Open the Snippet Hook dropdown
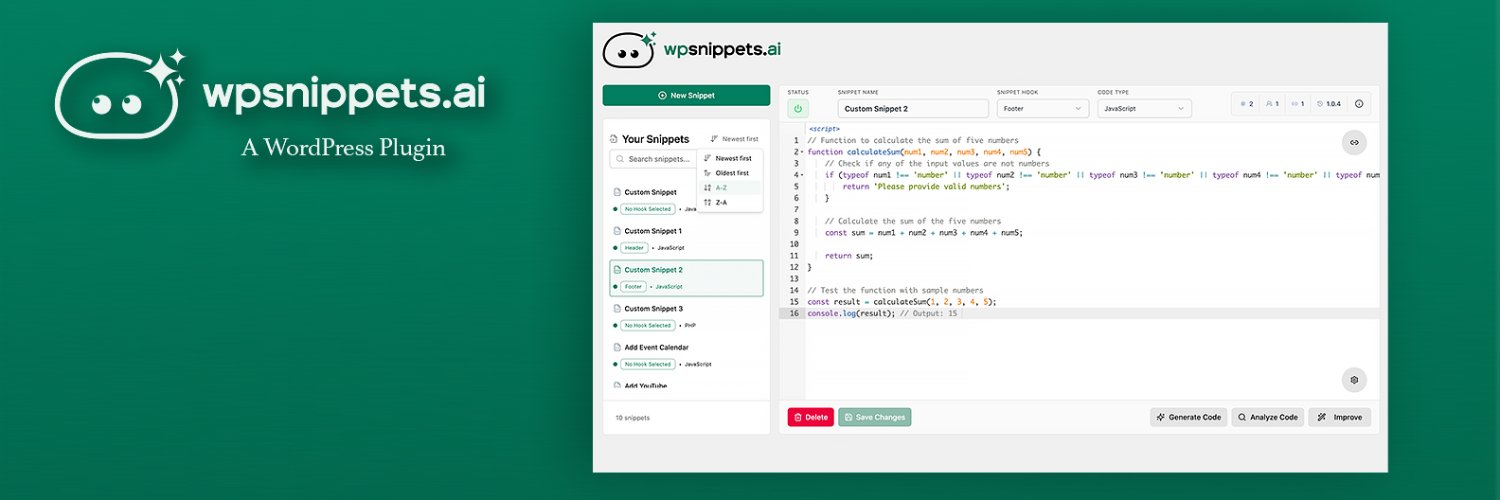The image size is (1500, 500). click(x=1043, y=108)
